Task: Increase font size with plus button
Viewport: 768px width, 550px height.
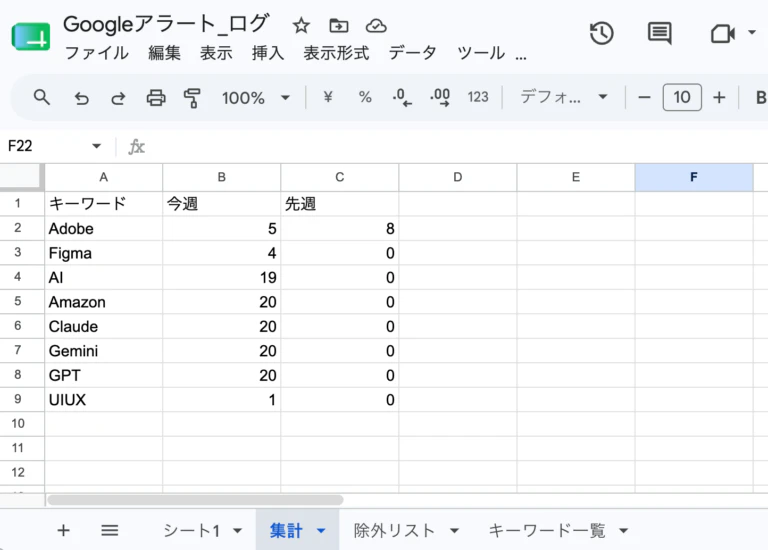Action: click(x=719, y=97)
